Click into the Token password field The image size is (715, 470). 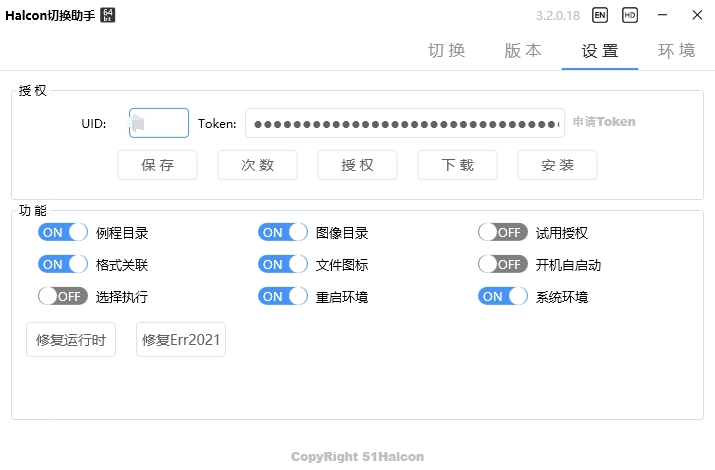point(405,123)
